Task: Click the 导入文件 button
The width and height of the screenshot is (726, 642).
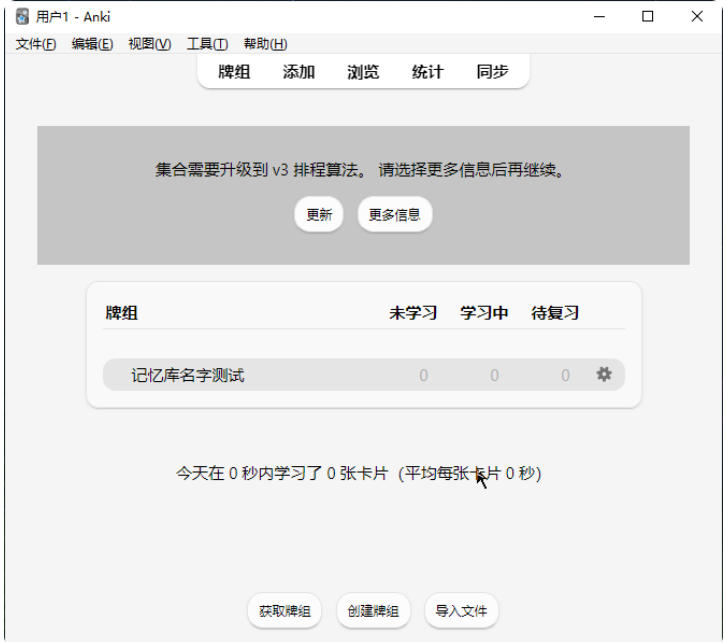Action: 461,611
